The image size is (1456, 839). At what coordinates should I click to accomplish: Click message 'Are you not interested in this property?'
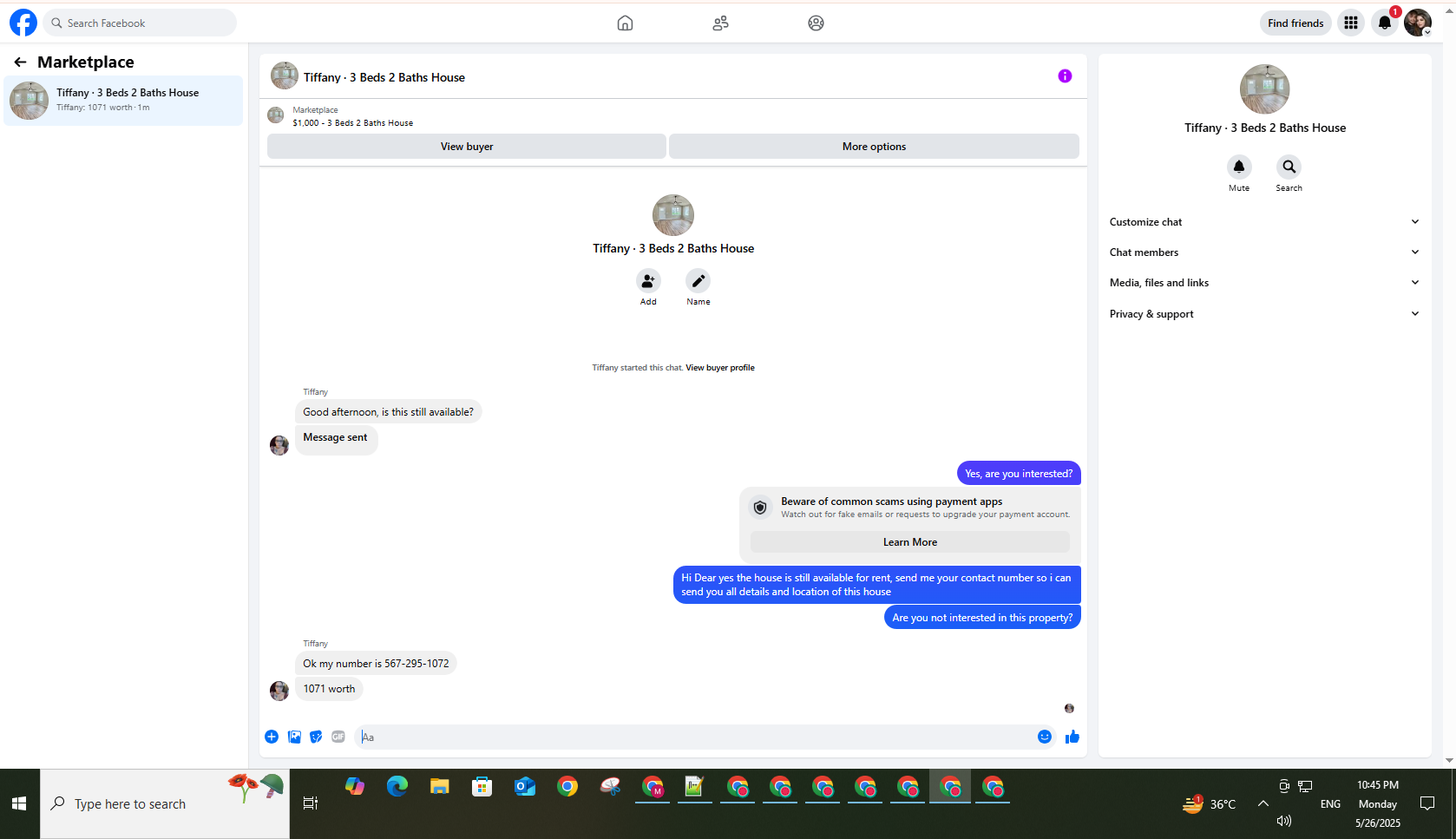(982, 618)
